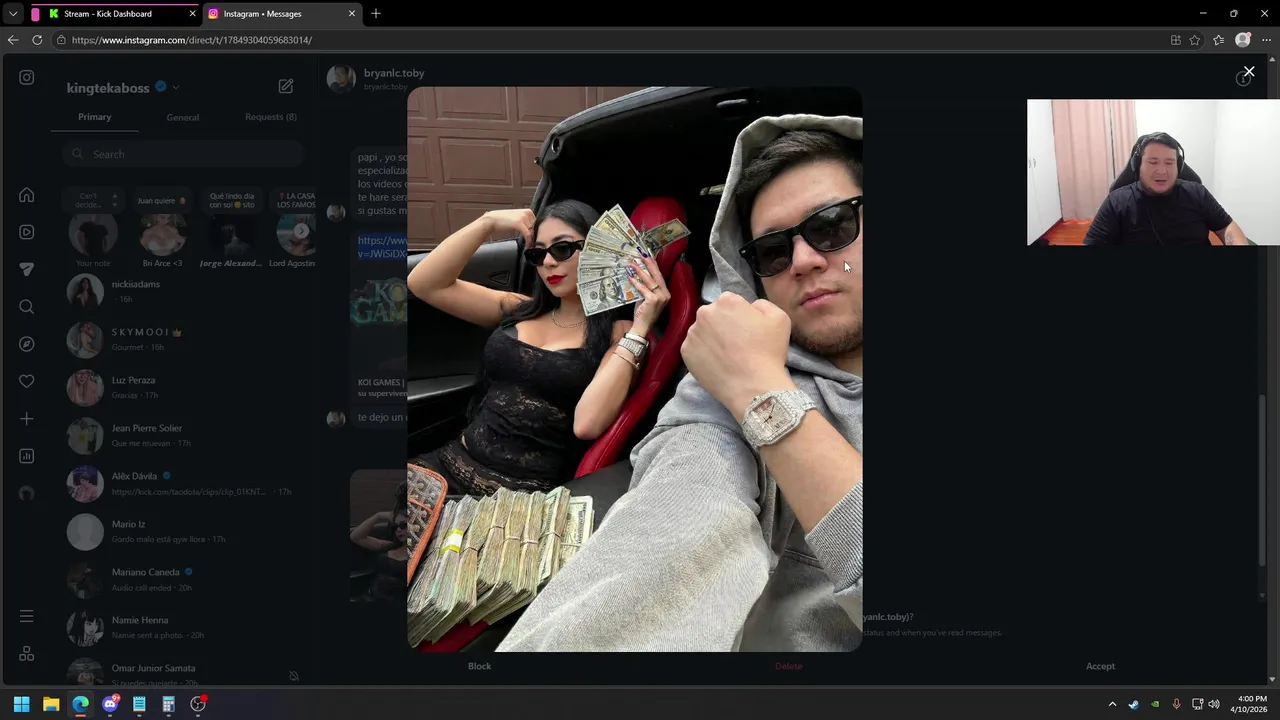This screenshot has height=720, width=1280.
Task: Open Search magnifier in Instagram sidebar
Action: pyautogui.click(x=27, y=307)
